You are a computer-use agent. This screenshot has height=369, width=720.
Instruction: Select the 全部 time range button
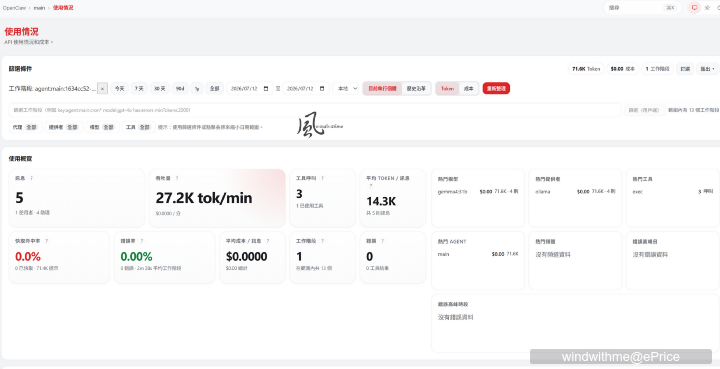pos(214,89)
